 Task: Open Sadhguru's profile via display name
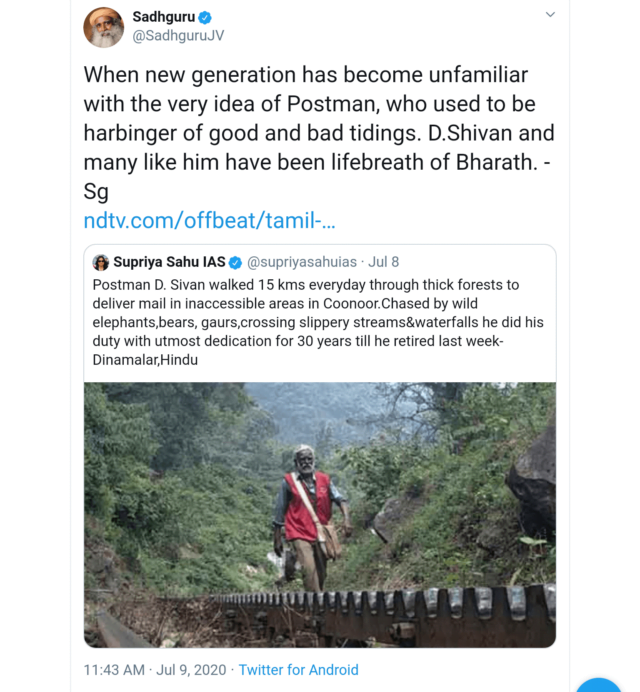(x=165, y=17)
